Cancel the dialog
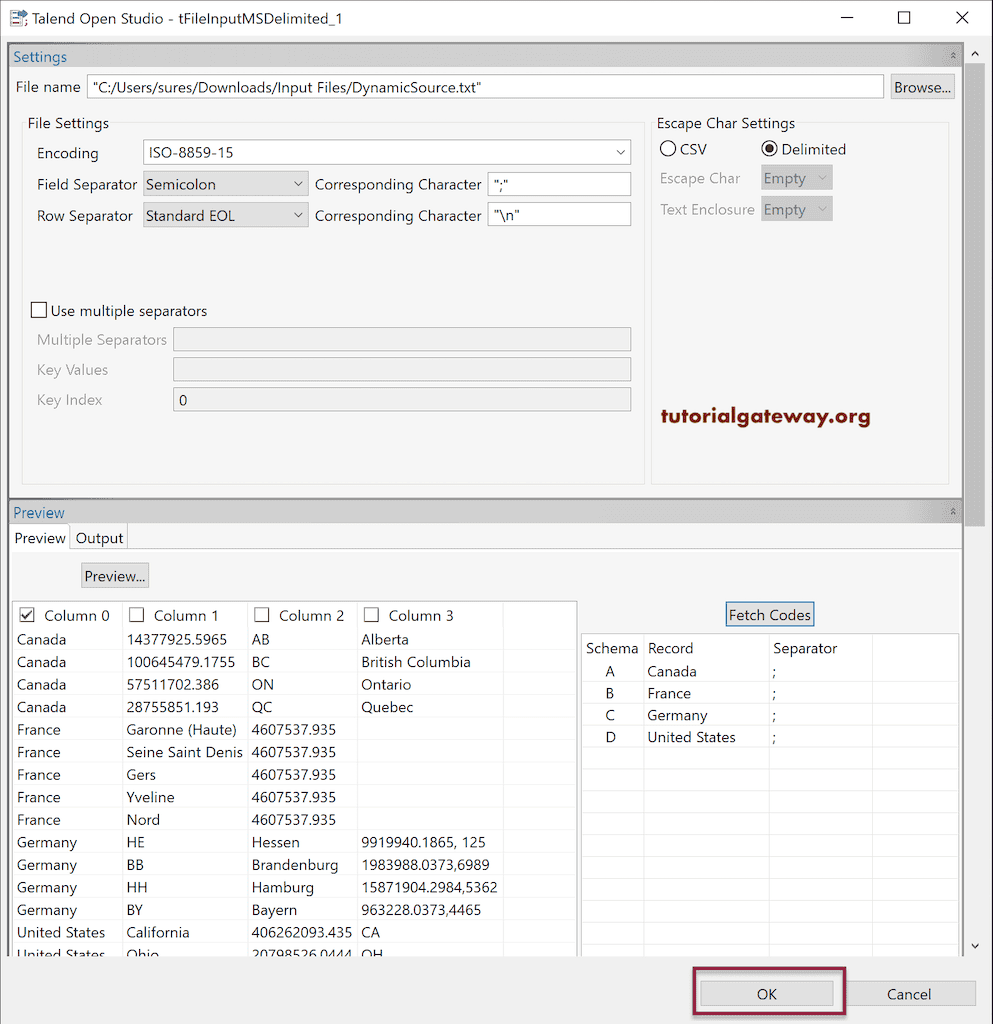The height and width of the screenshot is (1024, 993). click(911, 993)
